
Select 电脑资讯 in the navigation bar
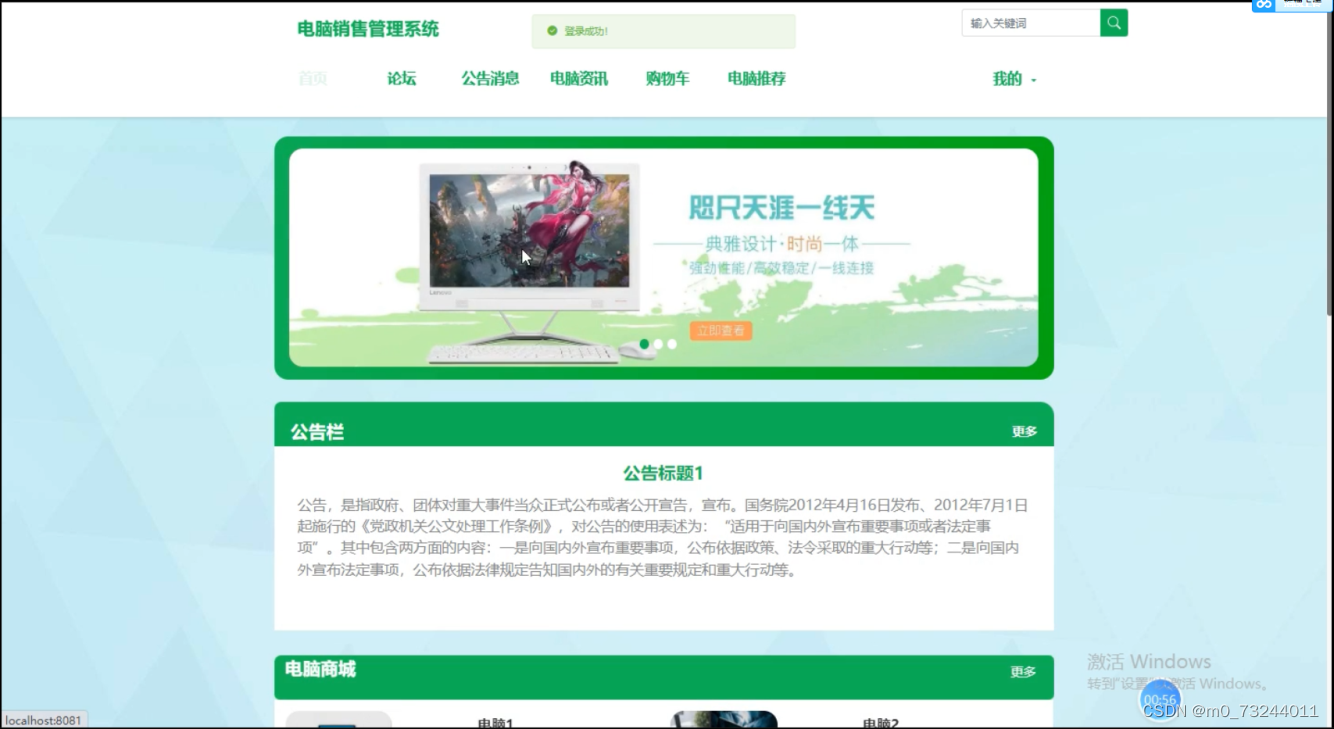[578, 79]
